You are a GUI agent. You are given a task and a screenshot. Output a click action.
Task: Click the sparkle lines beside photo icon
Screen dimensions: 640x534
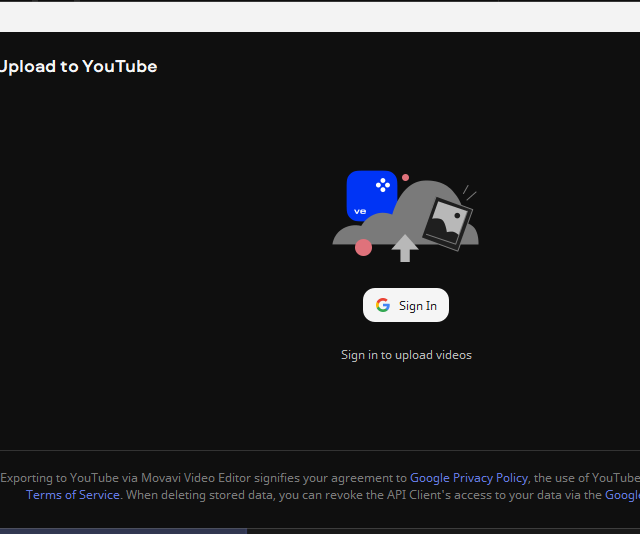(x=469, y=192)
